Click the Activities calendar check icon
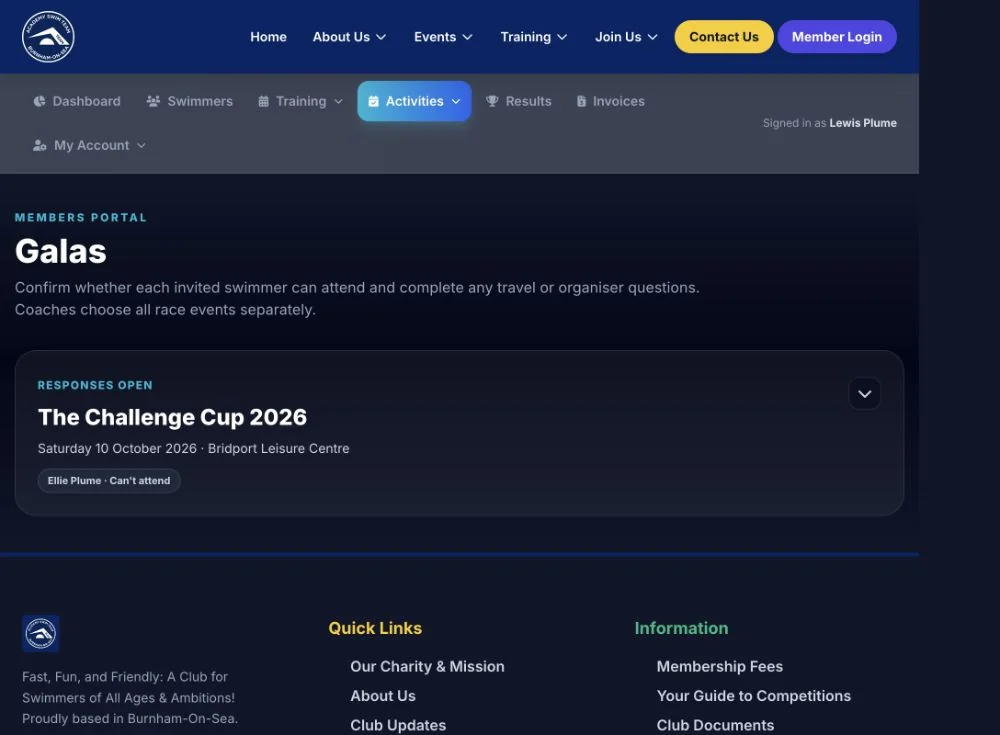The height and width of the screenshot is (735, 1000). point(374,101)
